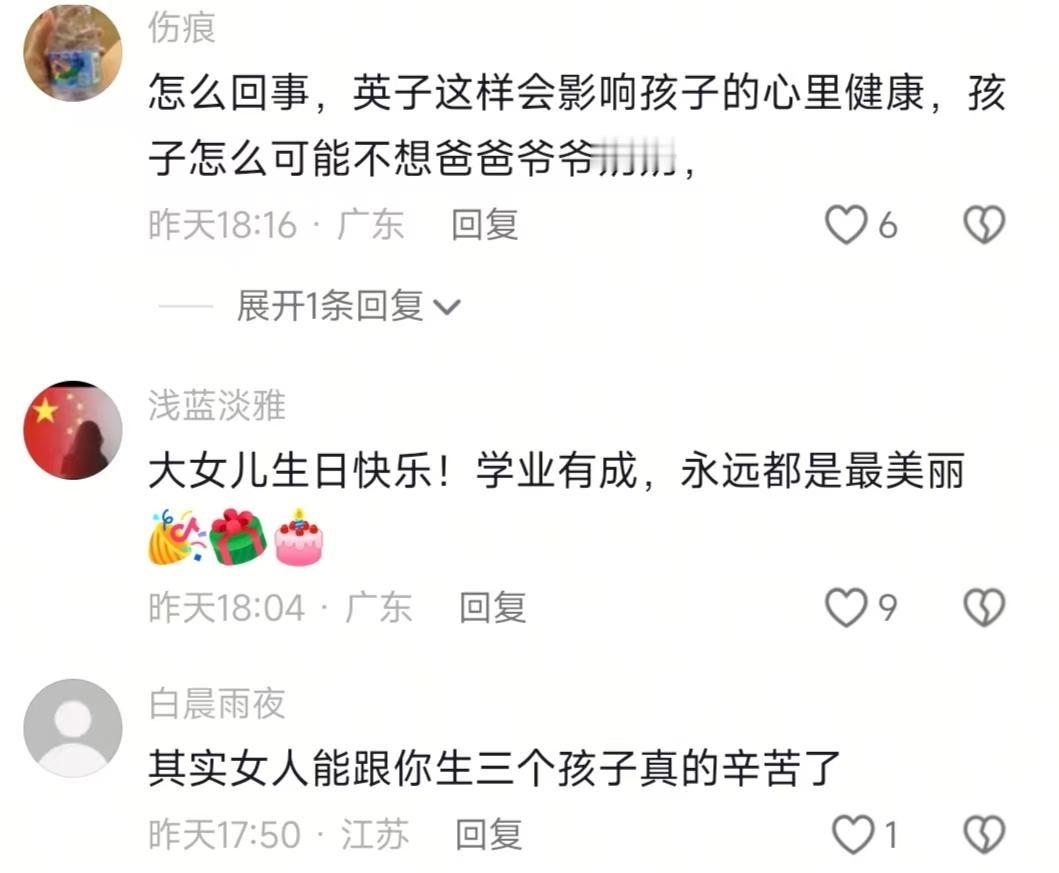Like the comment by 伤痕
The height and width of the screenshot is (873, 1059).
pos(846,225)
